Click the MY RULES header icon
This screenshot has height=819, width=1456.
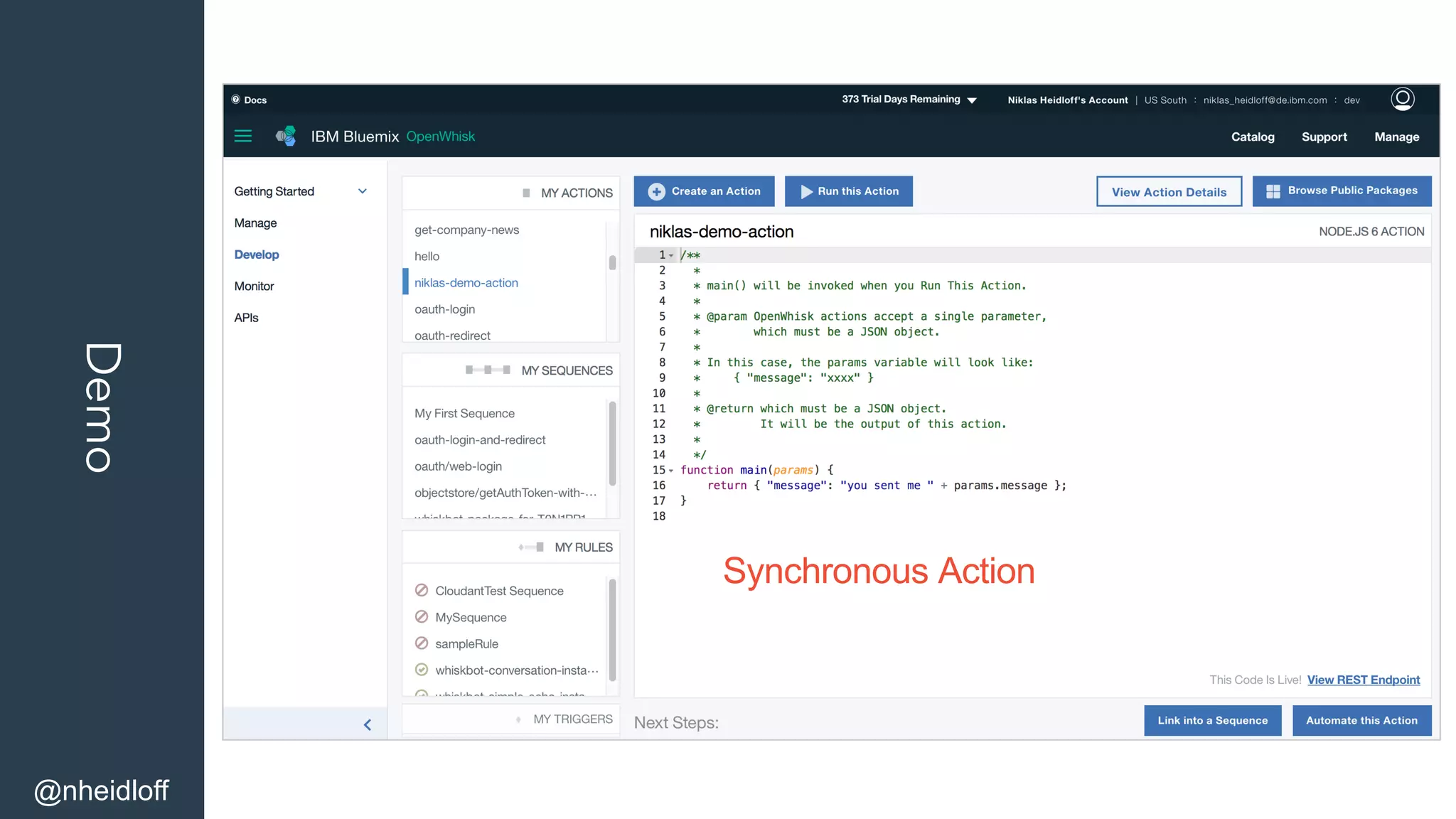(x=532, y=547)
